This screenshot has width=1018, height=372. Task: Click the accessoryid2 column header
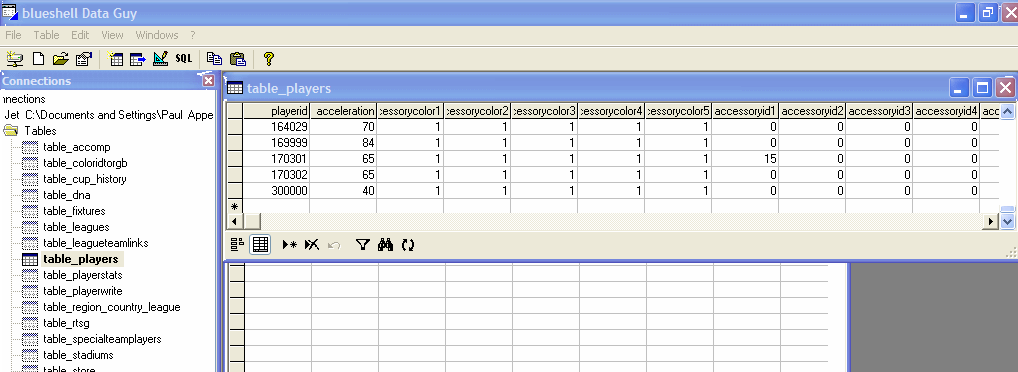point(812,111)
